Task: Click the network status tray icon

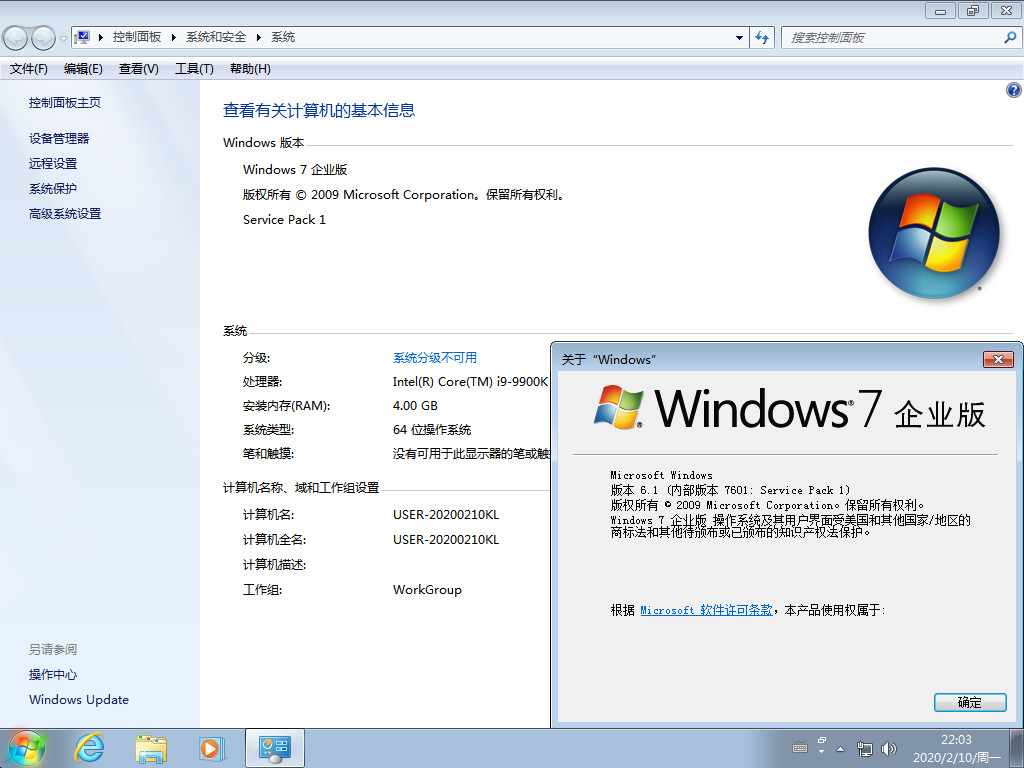Action: pyautogui.click(x=865, y=749)
